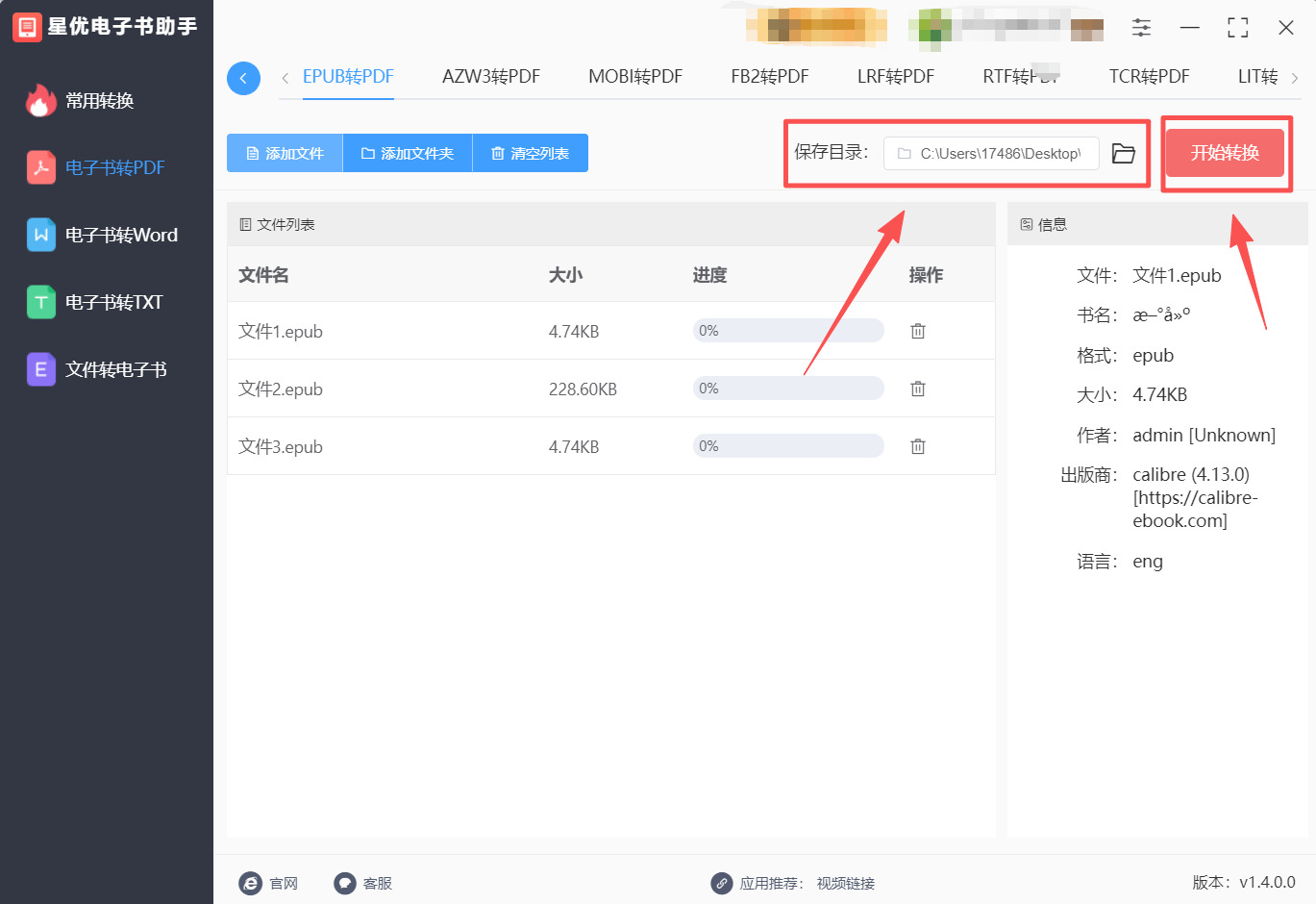Click the 星优电子书助手 app logo
The width and height of the screenshot is (1316, 904).
pos(27,27)
